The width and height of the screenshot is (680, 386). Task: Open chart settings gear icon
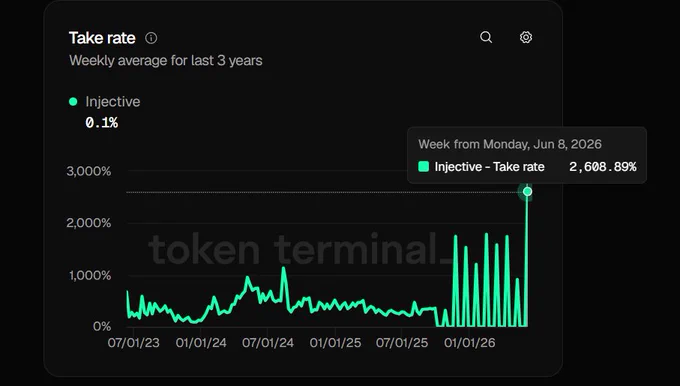(x=526, y=37)
